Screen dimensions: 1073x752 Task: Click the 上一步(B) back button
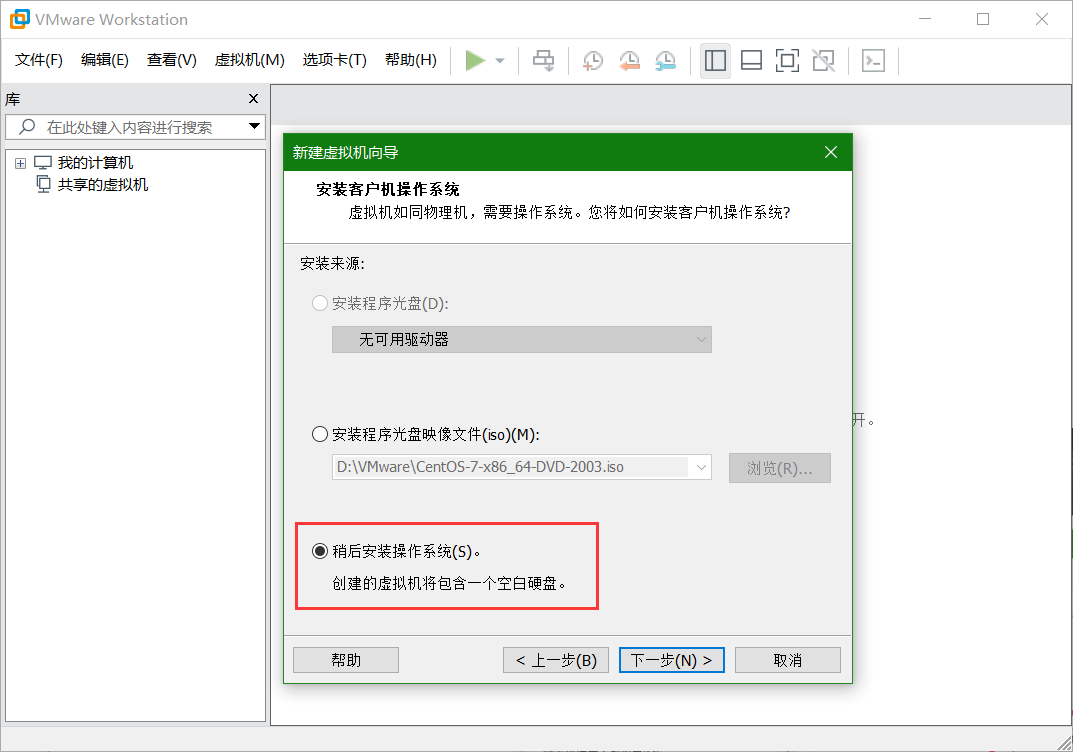(x=556, y=660)
